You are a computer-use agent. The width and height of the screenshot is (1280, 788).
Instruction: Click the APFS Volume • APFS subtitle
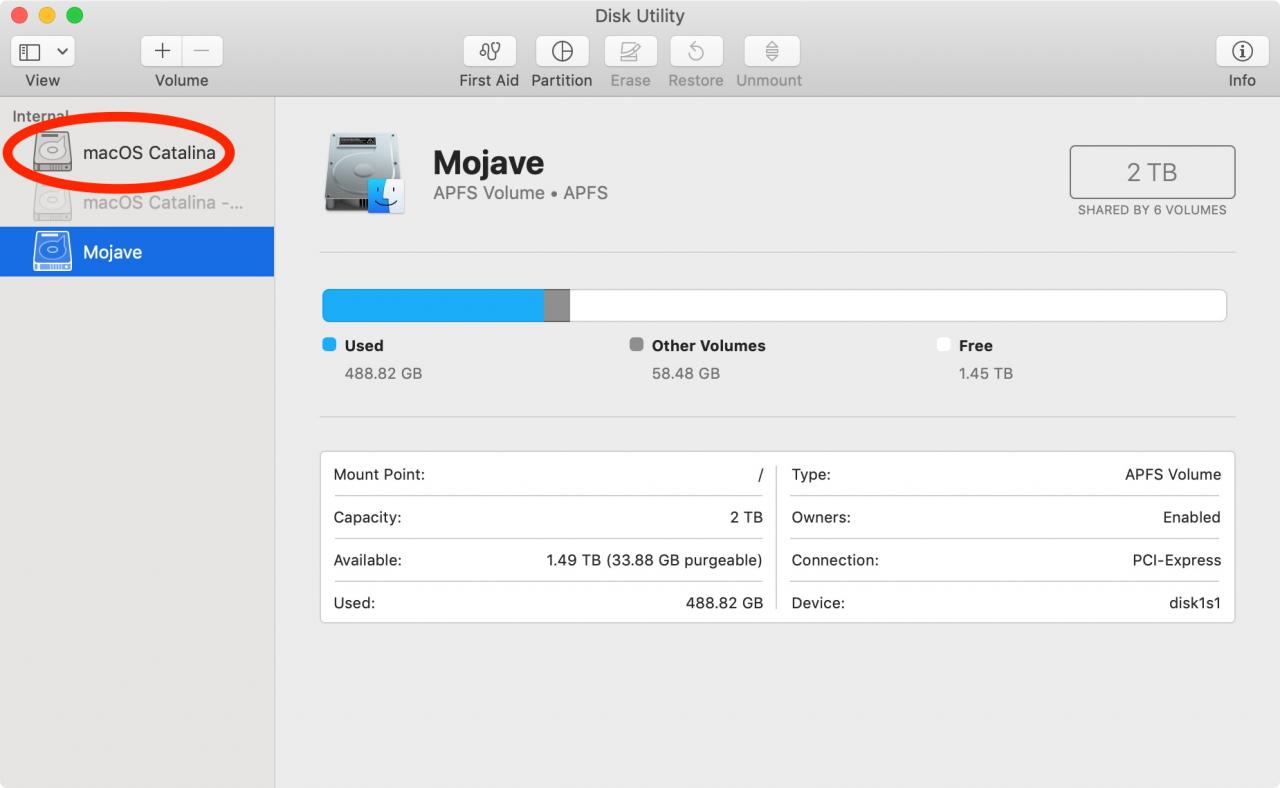coord(520,193)
